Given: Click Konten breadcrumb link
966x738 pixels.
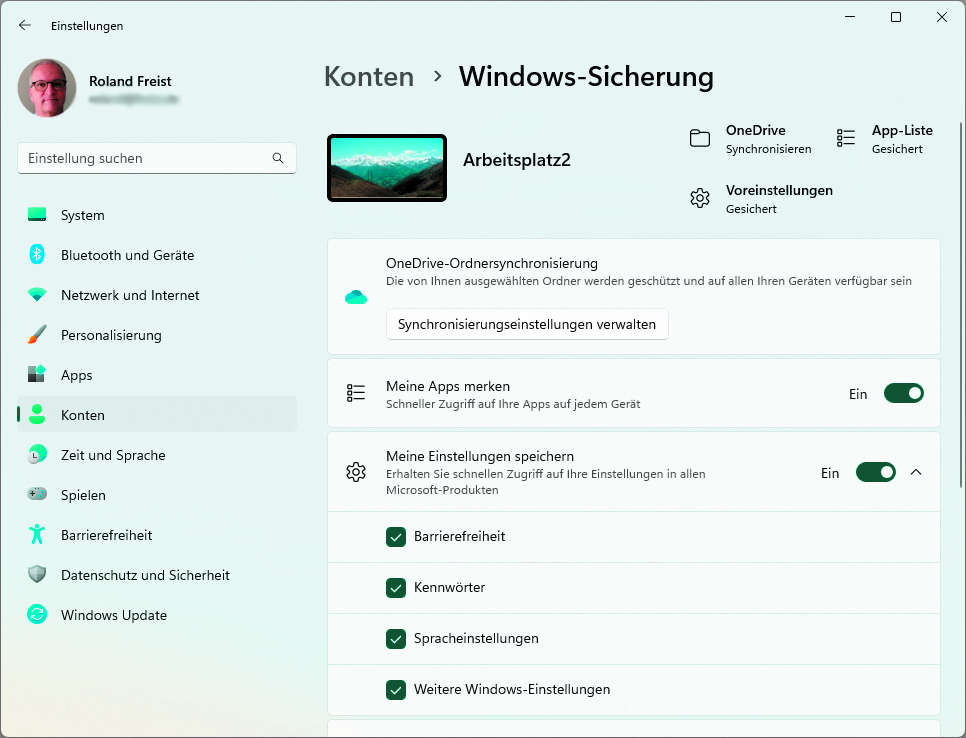Looking at the screenshot, I should click(369, 76).
